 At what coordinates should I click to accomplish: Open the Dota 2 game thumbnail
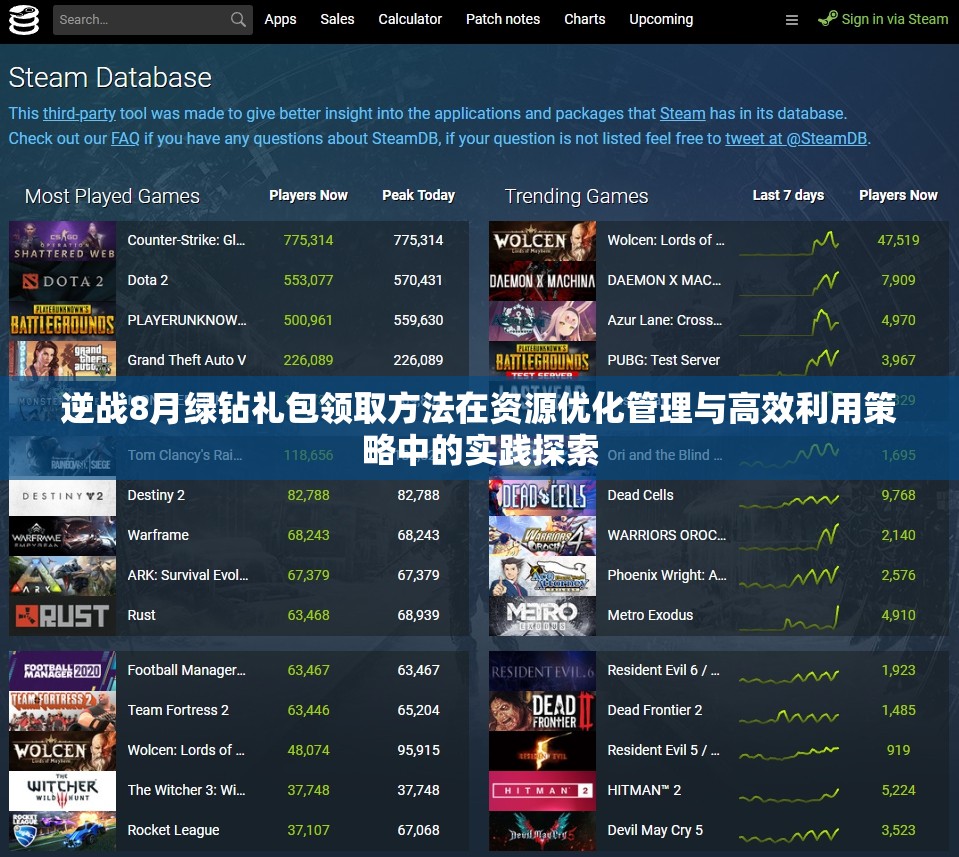[62, 280]
